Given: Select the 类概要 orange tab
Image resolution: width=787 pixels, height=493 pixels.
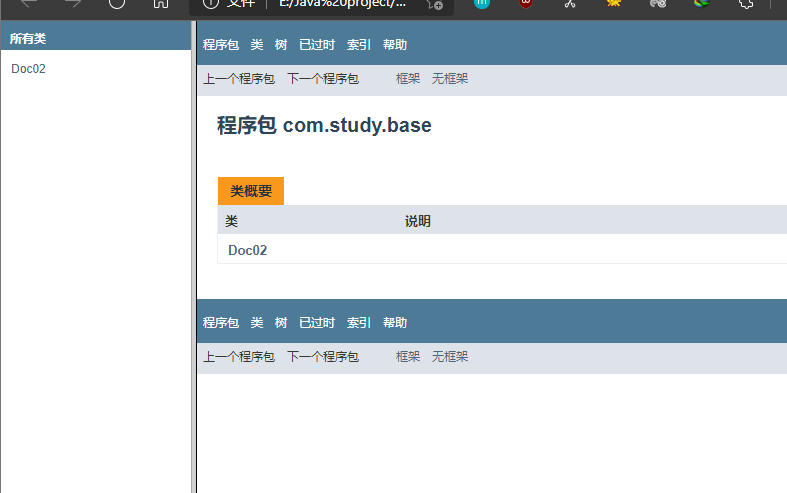Looking at the screenshot, I should point(251,191).
